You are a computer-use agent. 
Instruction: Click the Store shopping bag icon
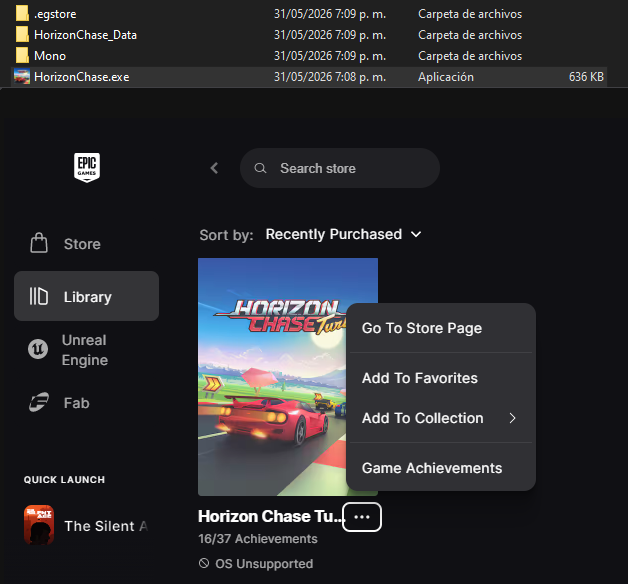point(39,243)
